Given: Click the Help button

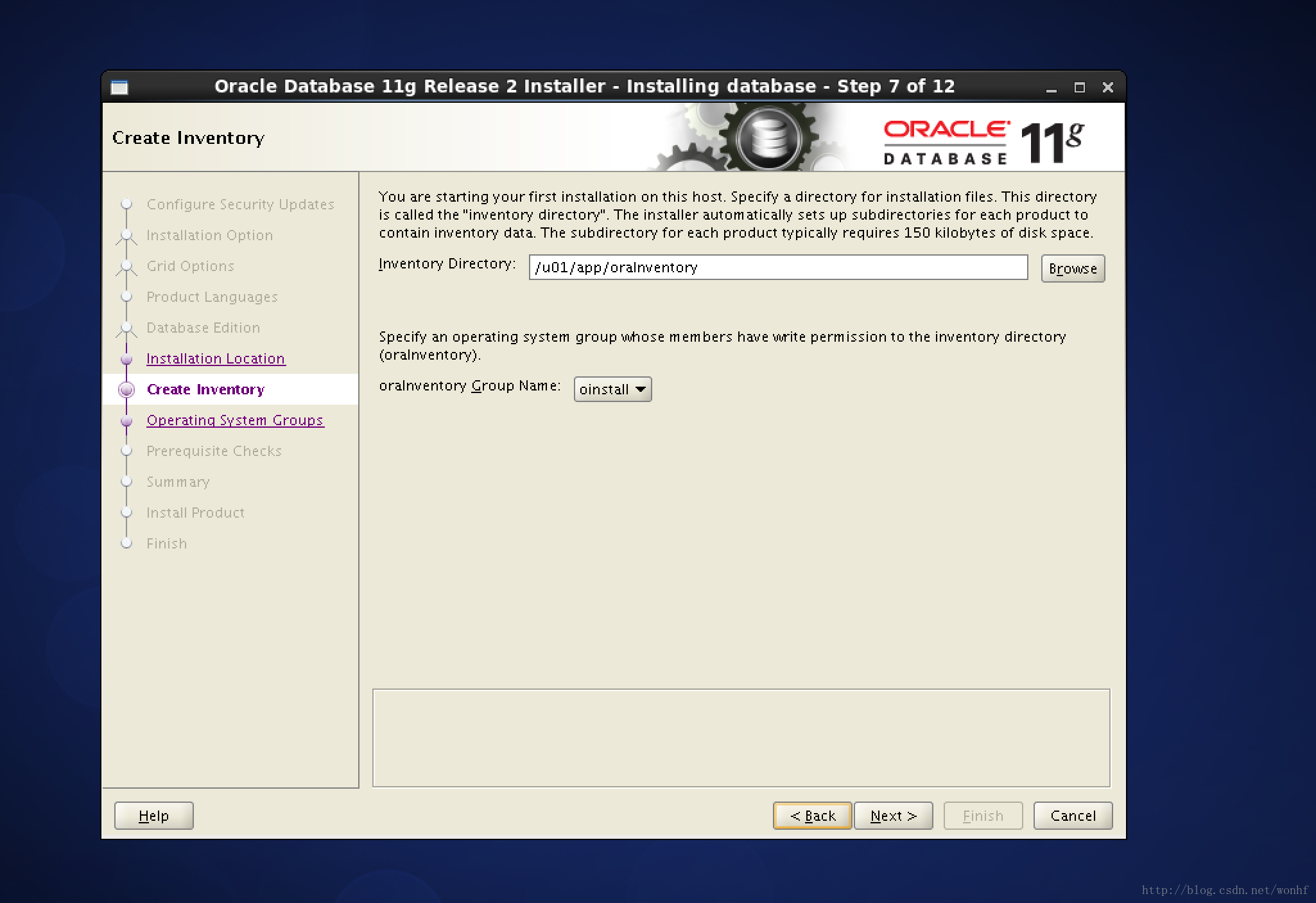Looking at the screenshot, I should [153, 816].
